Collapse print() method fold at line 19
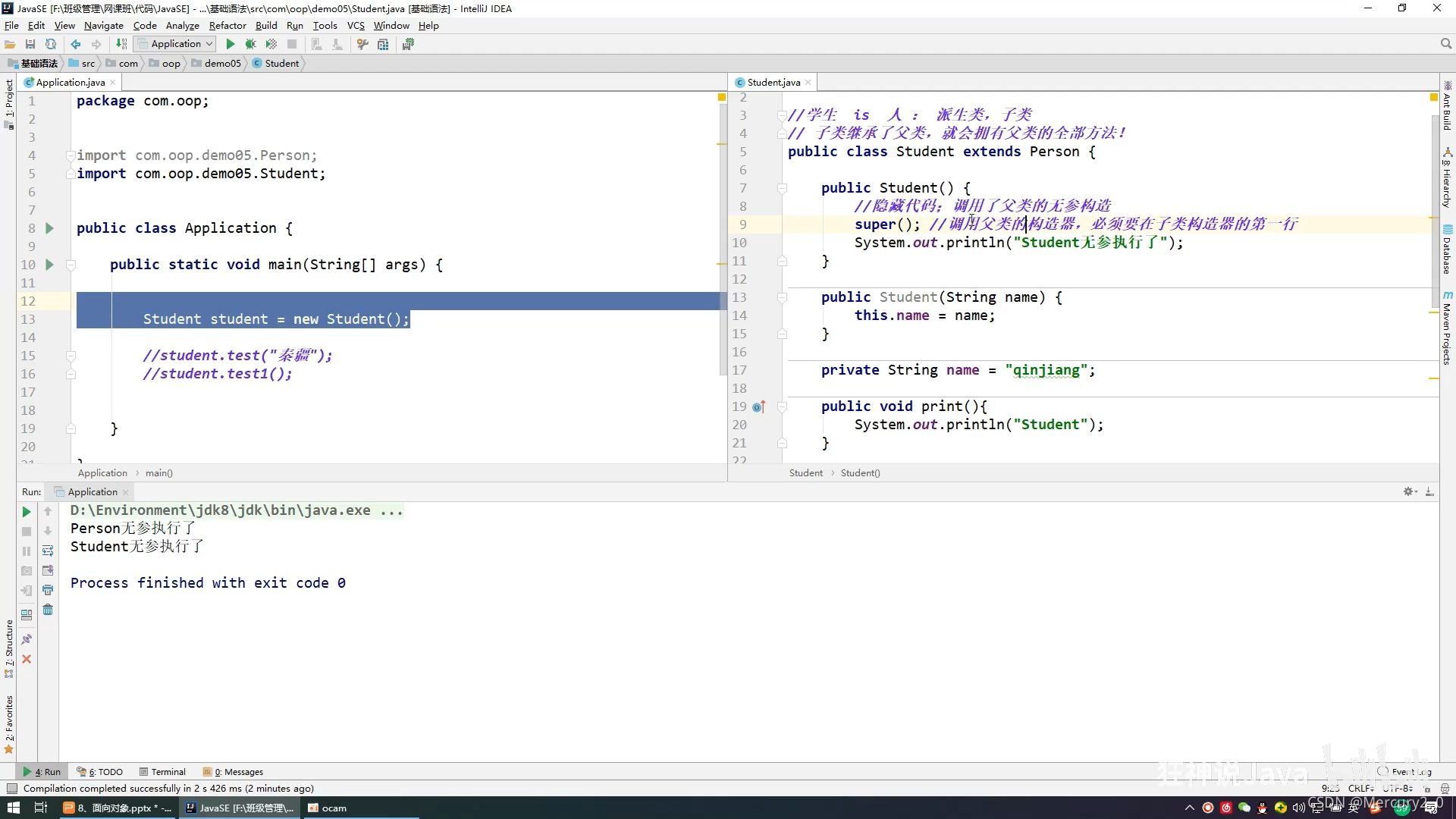Viewport: 1456px width, 819px height. [x=782, y=406]
